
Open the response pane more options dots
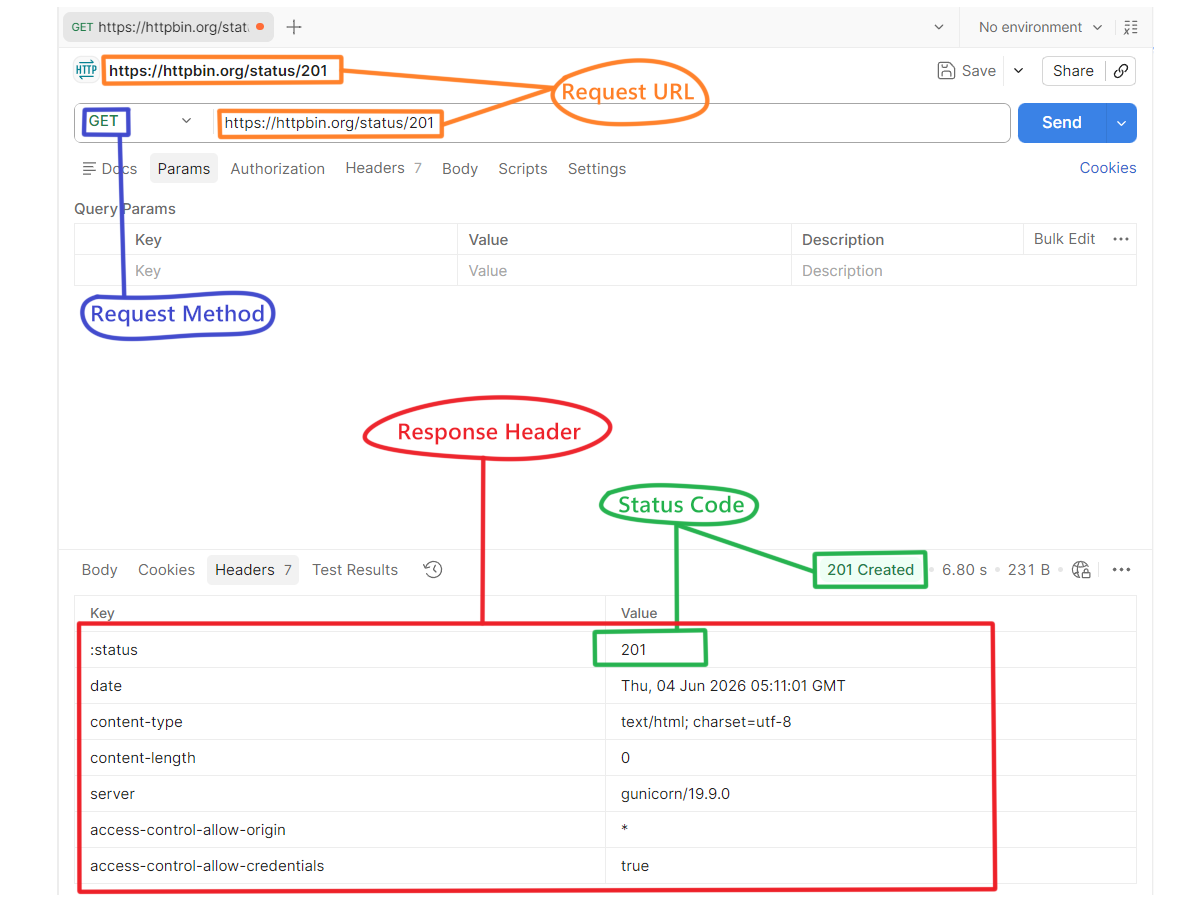(1121, 569)
